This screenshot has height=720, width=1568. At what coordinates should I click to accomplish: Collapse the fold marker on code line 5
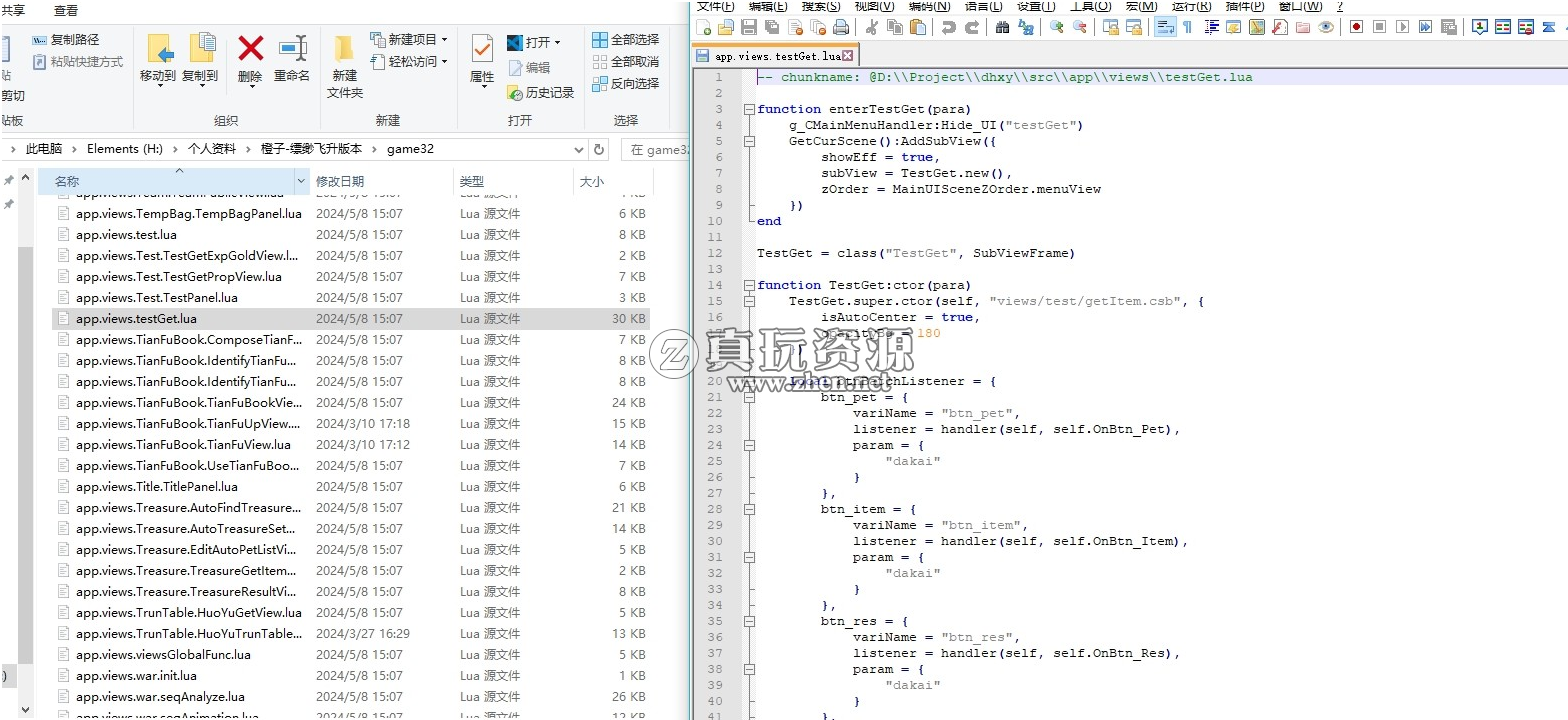point(749,141)
